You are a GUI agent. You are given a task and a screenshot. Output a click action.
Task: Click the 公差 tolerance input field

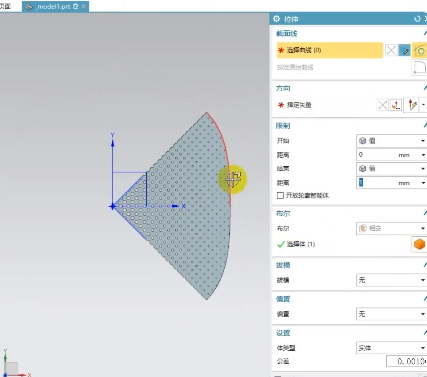[406, 361]
